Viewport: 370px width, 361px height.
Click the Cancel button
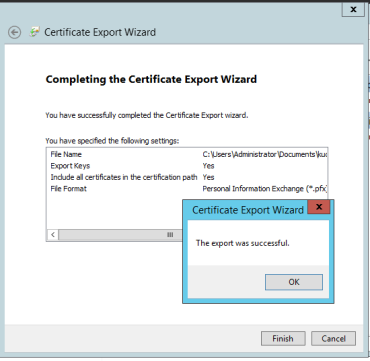click(333, 339)
